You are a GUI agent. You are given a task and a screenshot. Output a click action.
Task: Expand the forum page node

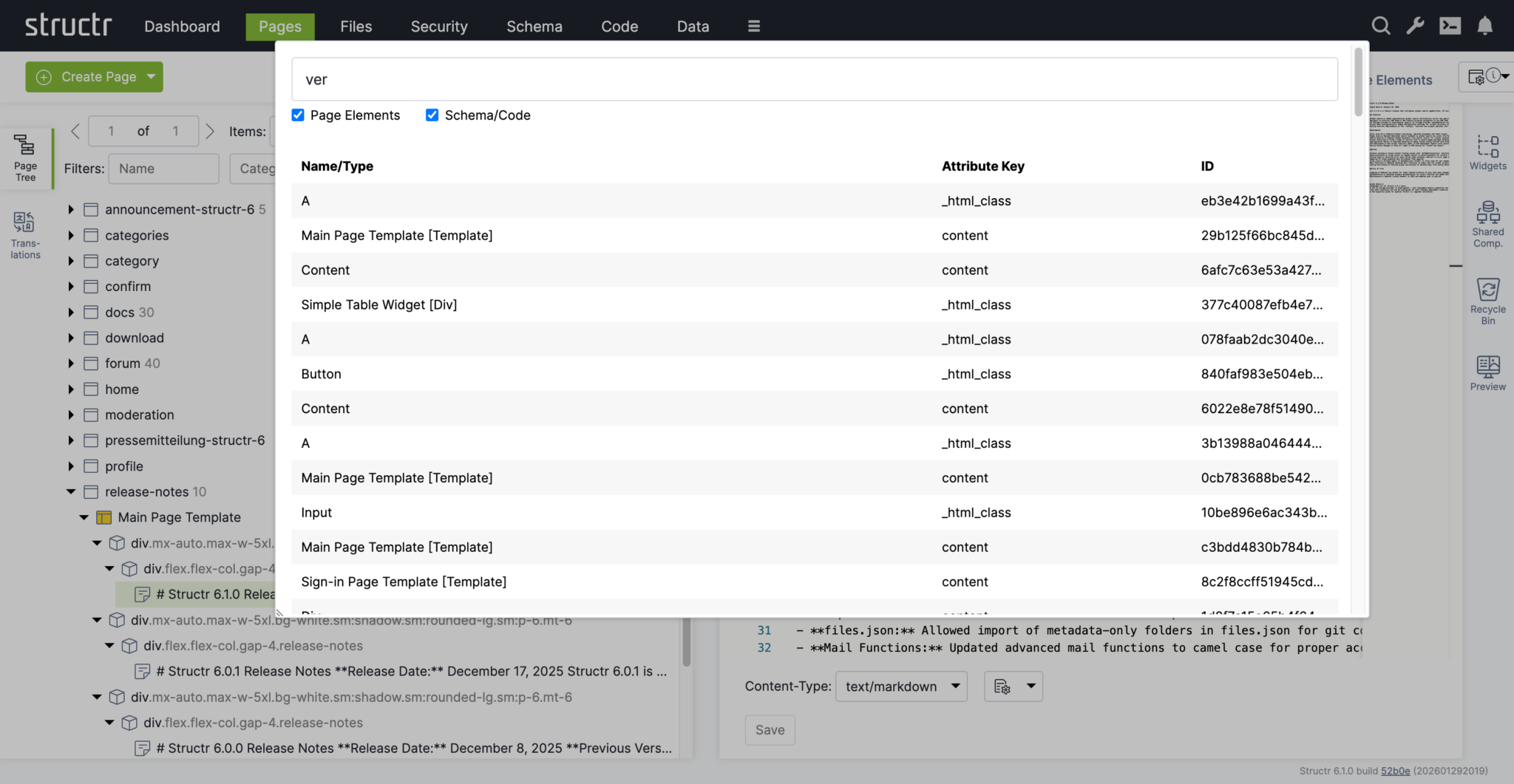[71, 364]
